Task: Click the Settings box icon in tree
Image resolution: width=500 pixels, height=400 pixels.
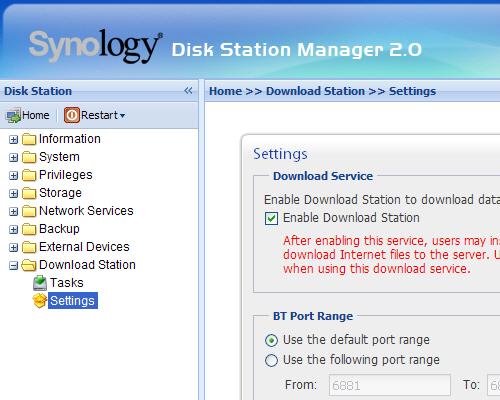Action: point(40,301)
